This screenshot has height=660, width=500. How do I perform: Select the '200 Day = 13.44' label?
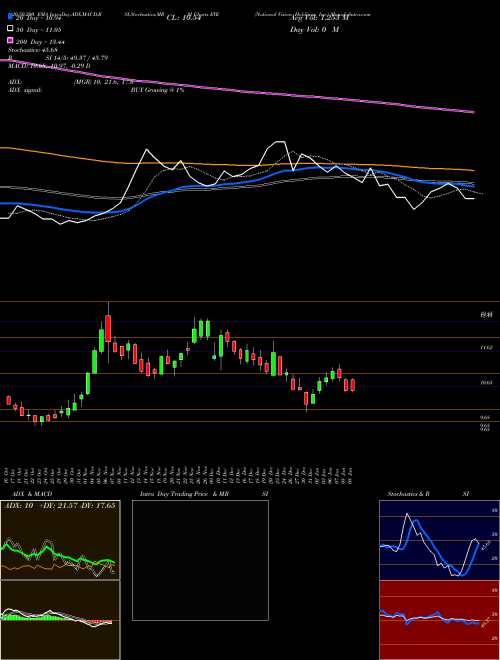point(40,42)
